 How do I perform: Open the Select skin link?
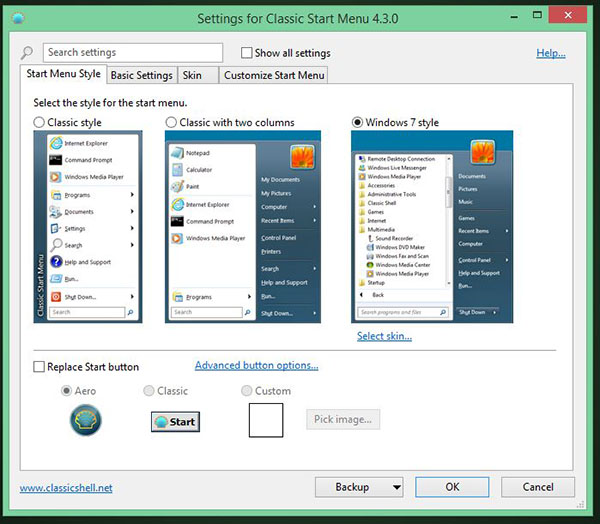pyautogui.click(x=384, y=336)
